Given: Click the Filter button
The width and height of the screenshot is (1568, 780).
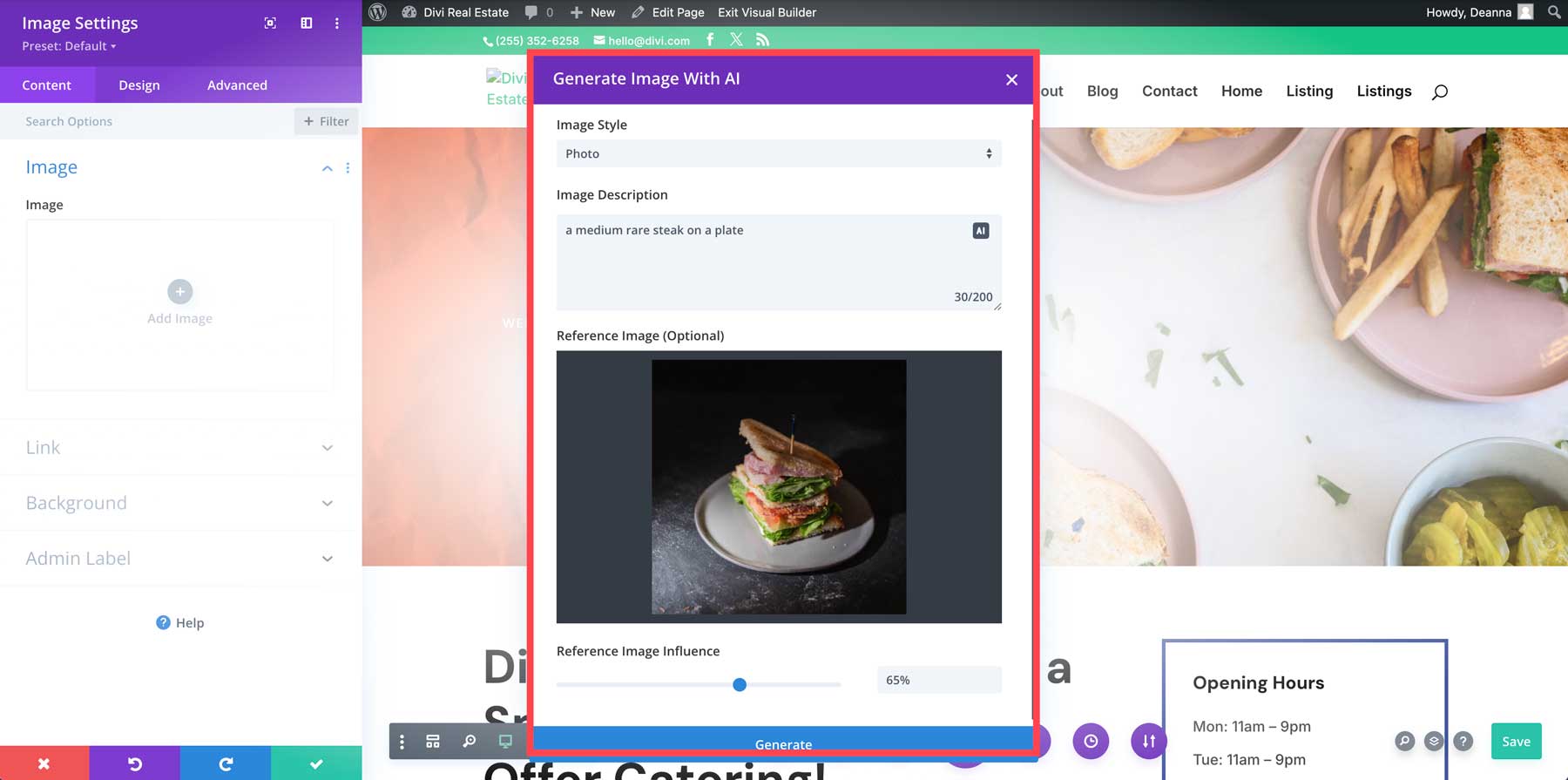Looking at the screenshot, I should tap(326, 121).
